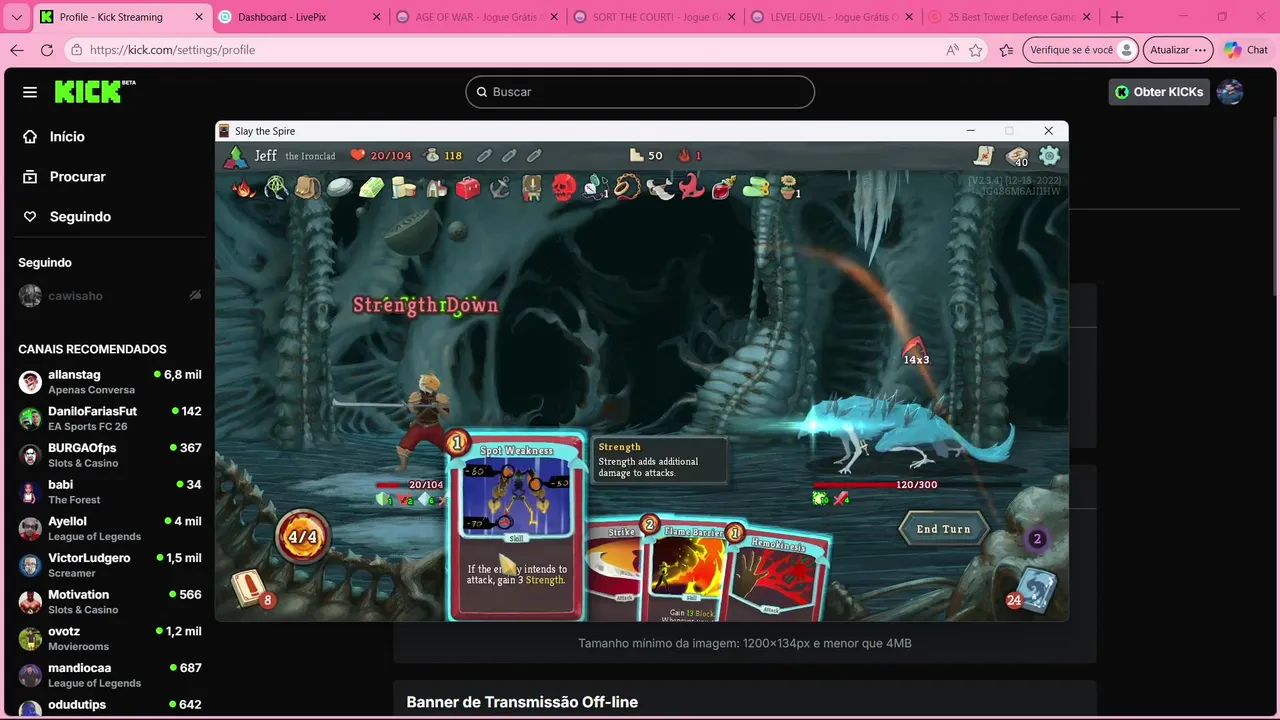The height and width of the screenshot is (720, 1280).
Task: Inspect the white feather wing relic
Action: click(660, 187)
